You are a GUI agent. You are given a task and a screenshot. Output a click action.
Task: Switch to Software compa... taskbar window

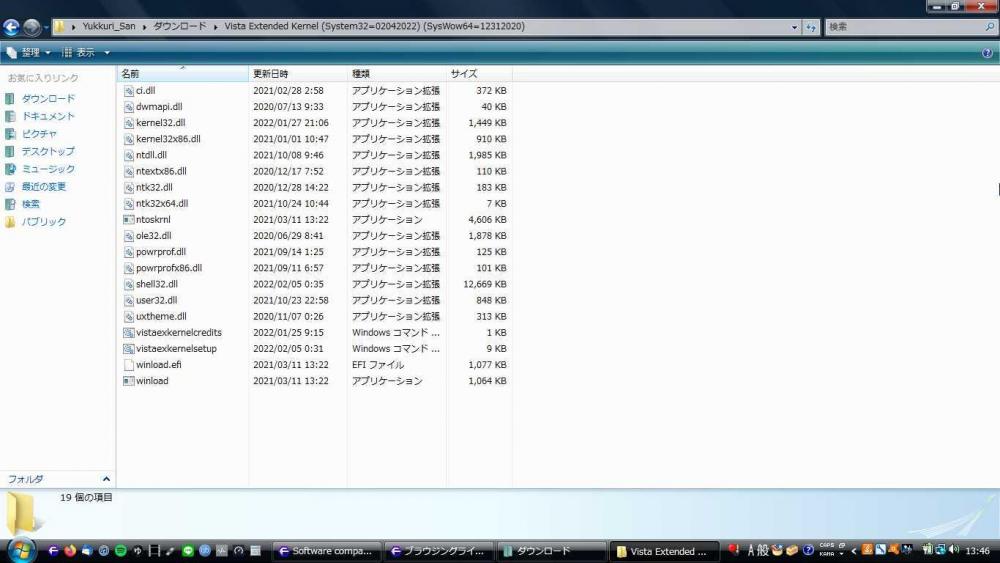[x=327, y=551]
